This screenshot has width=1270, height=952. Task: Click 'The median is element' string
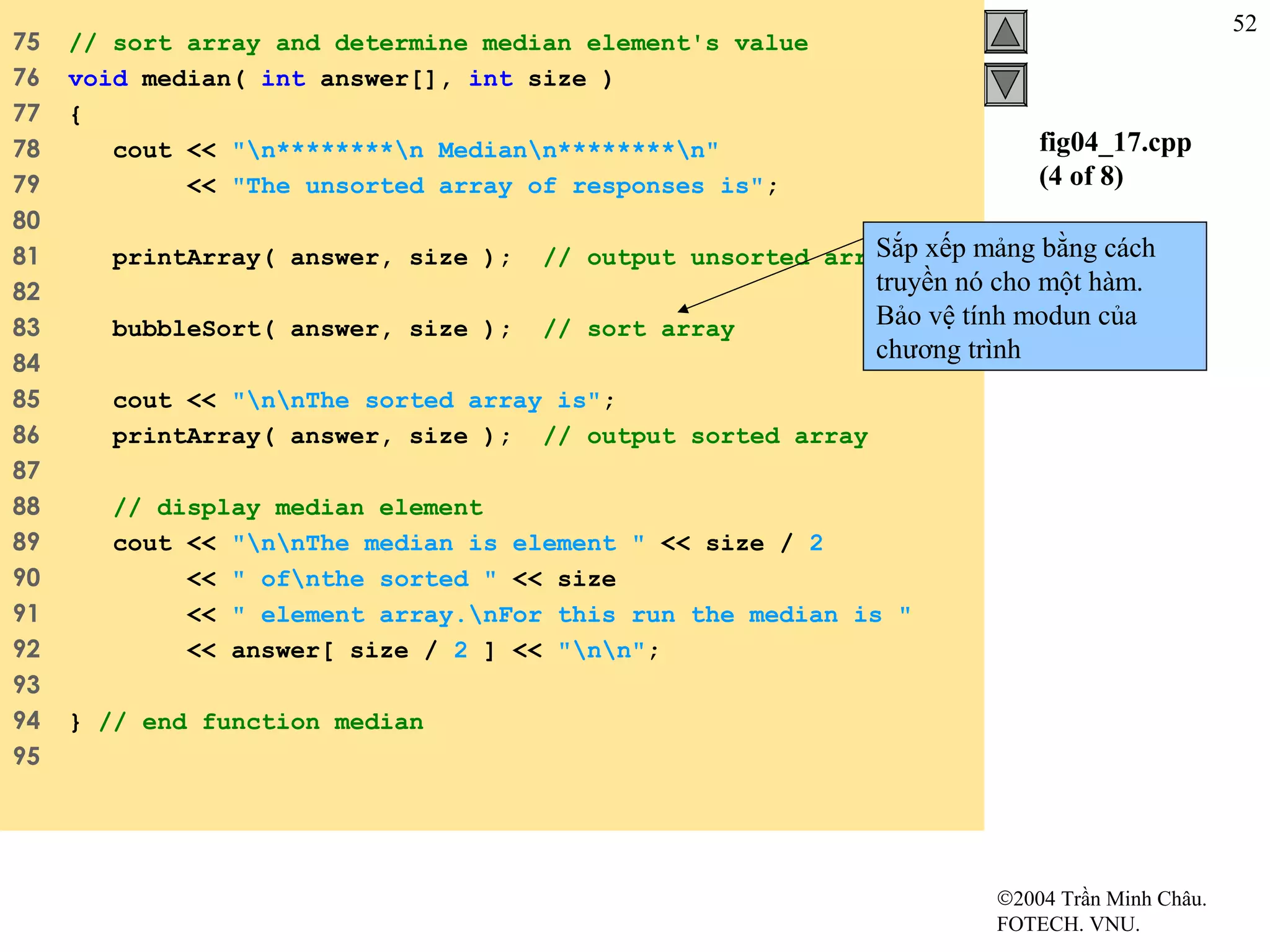(x=438, y=543)
